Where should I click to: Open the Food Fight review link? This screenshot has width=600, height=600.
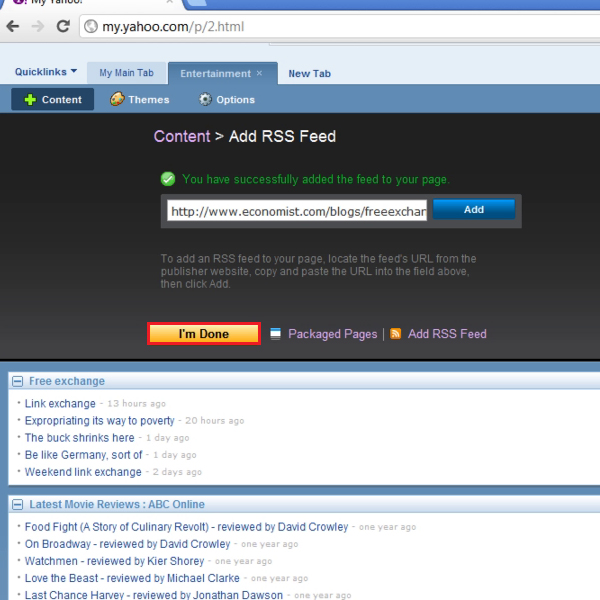tap(186, 527)
